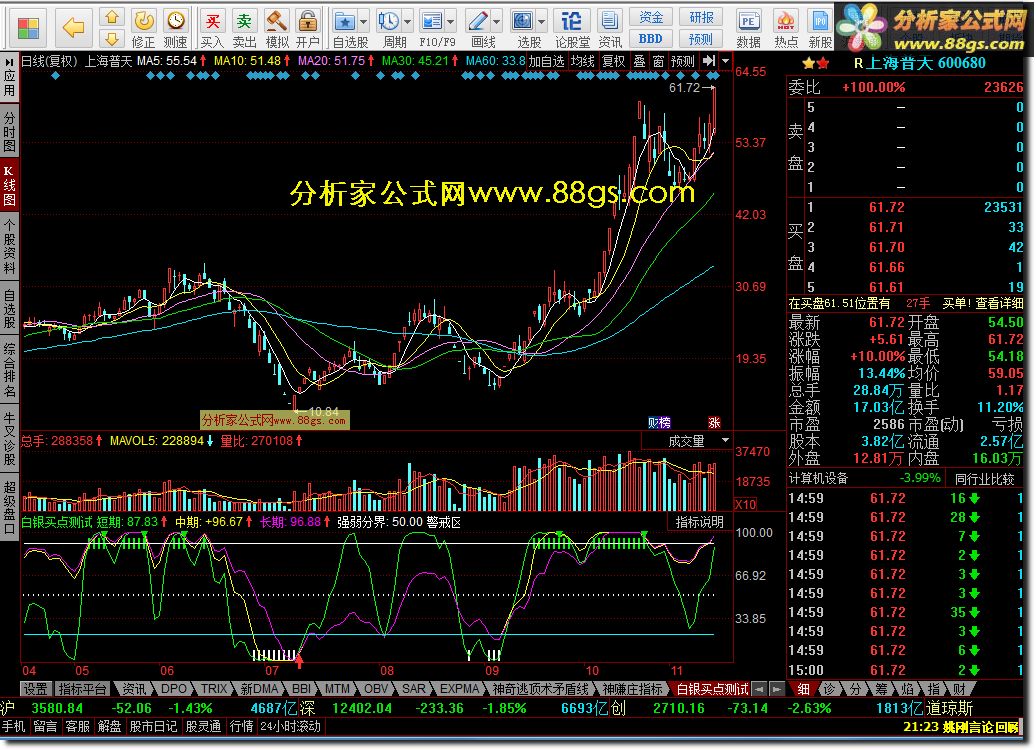
Task: Toggle the 叠 overlay option
Action: pyautogui.click(x=639, y=61)
